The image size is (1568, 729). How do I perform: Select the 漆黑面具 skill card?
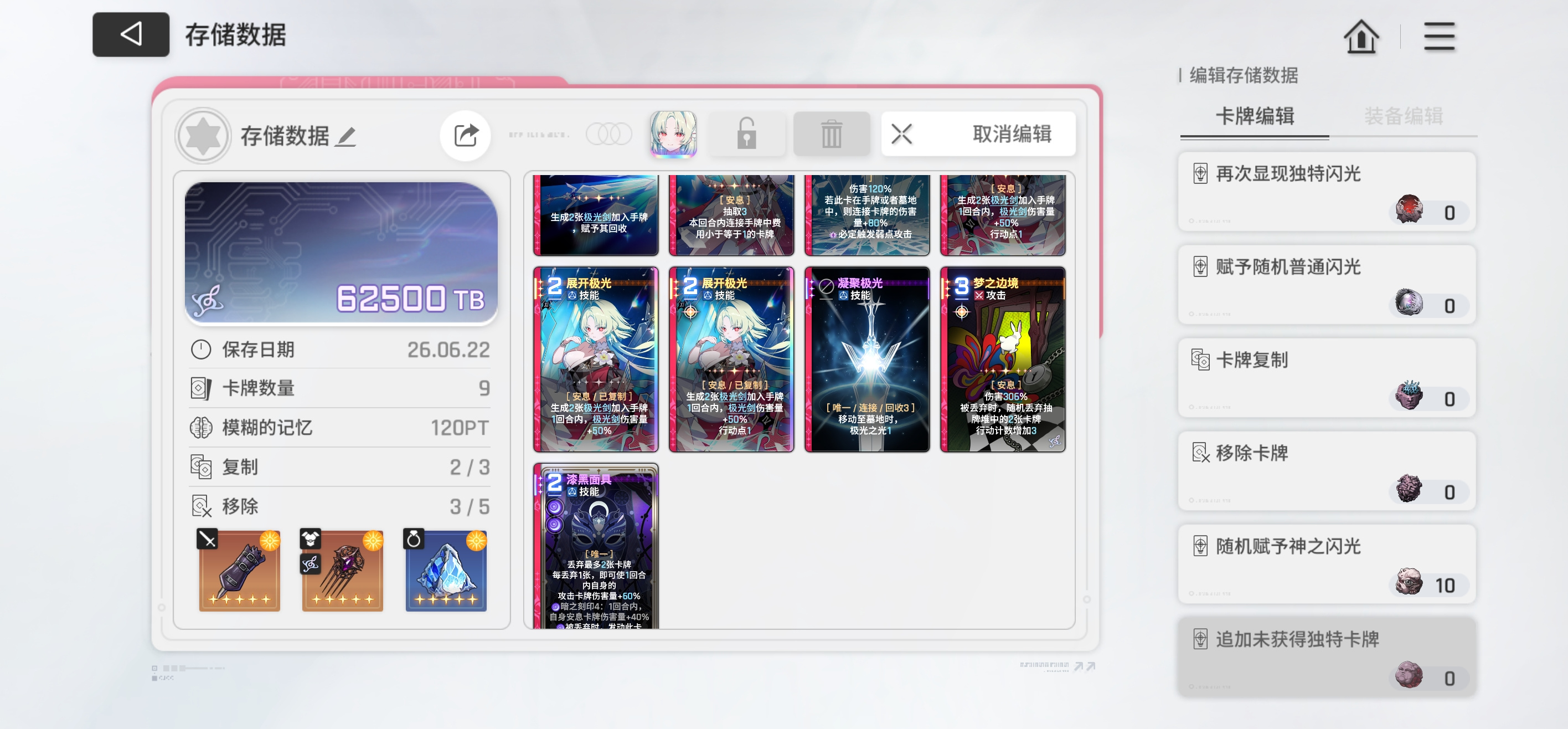(x=596, y=546)
